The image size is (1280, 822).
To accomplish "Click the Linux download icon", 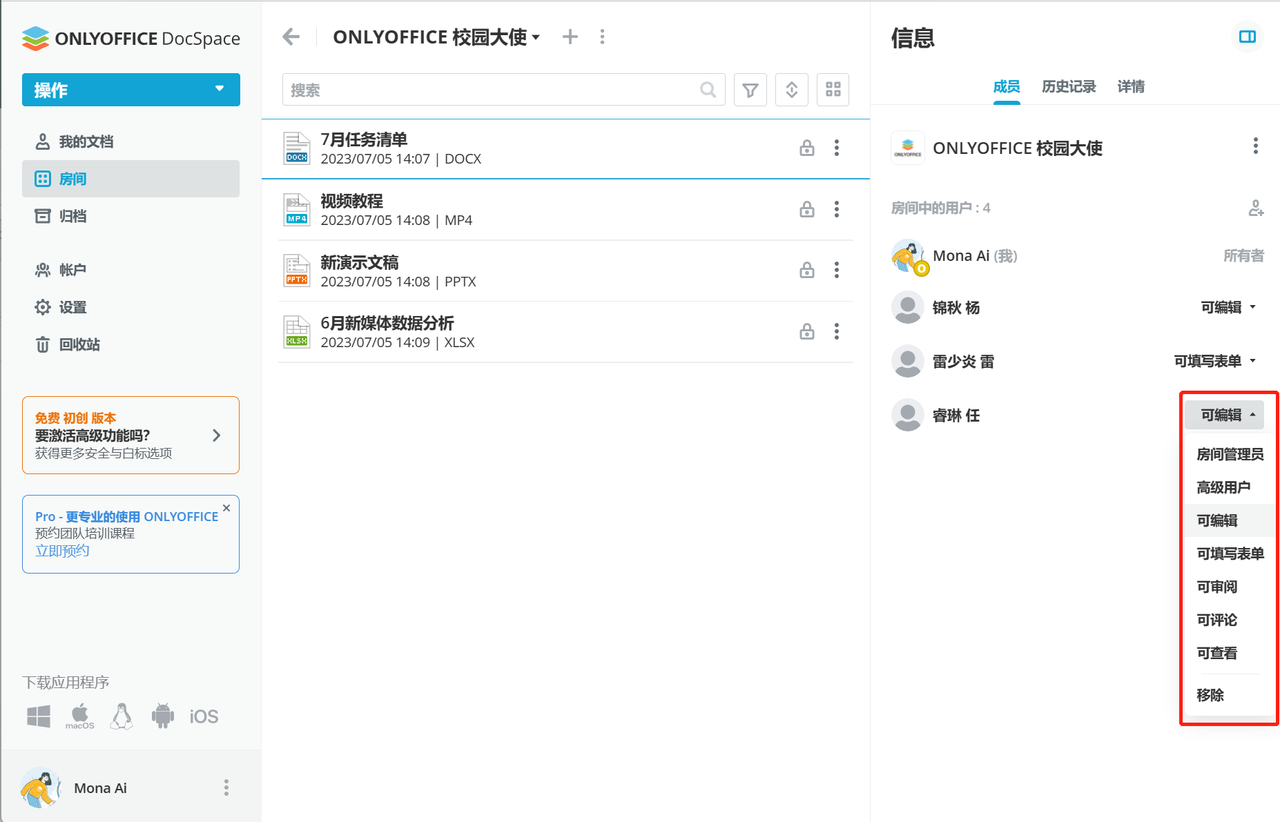I will [x=121, y=716].
